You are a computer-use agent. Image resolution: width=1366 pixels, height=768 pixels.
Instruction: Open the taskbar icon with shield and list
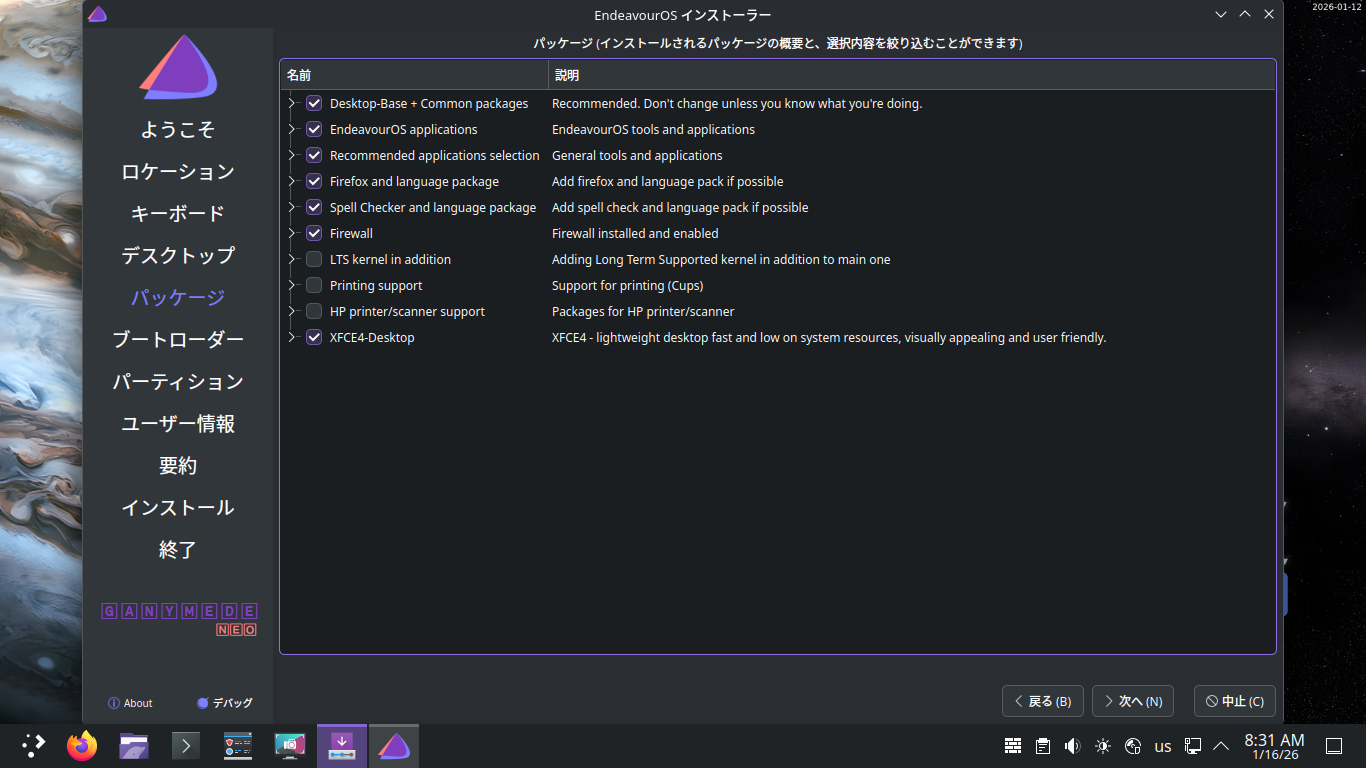tap(238, 746)
